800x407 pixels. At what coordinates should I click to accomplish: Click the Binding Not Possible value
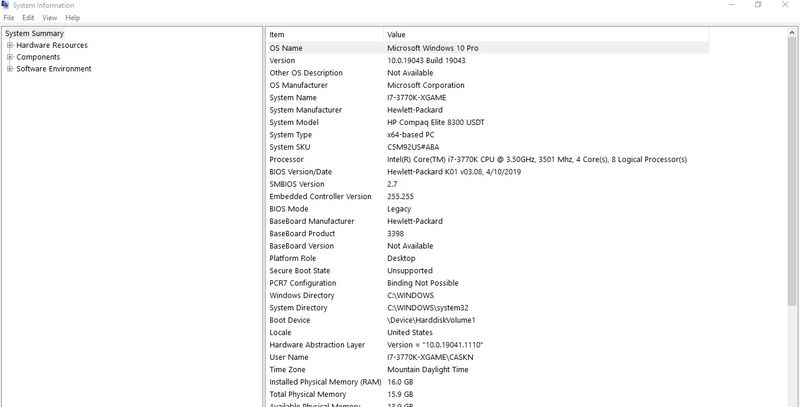pos(423,283)
